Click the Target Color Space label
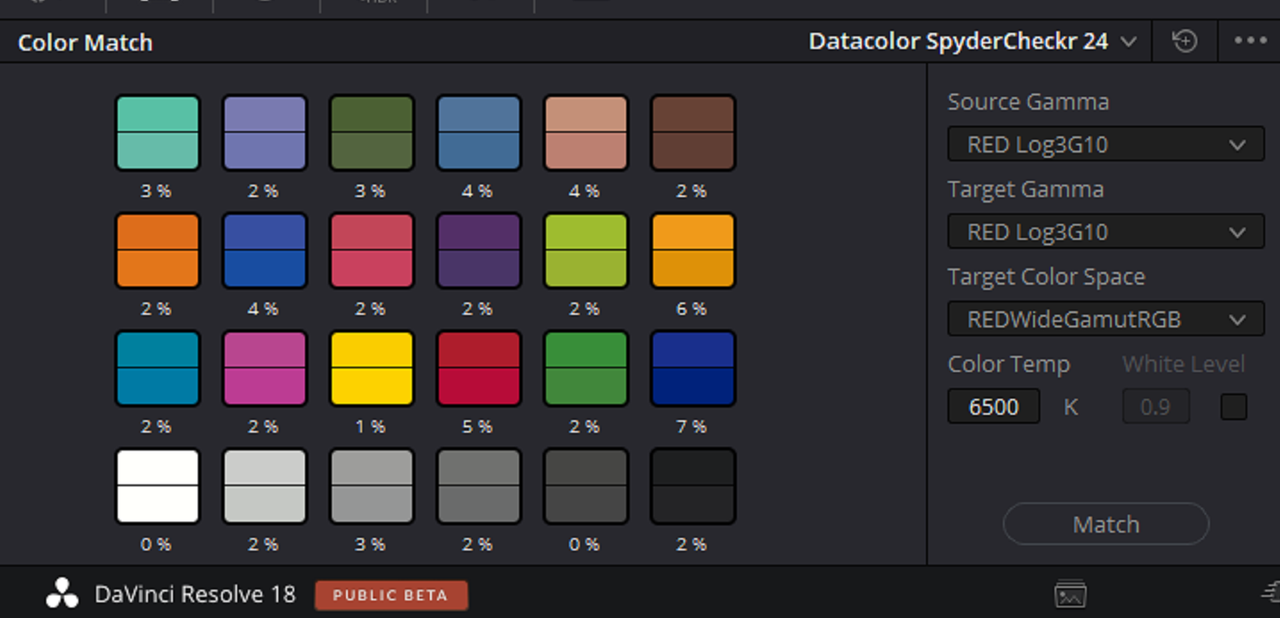 click(x=1046, y=277)
